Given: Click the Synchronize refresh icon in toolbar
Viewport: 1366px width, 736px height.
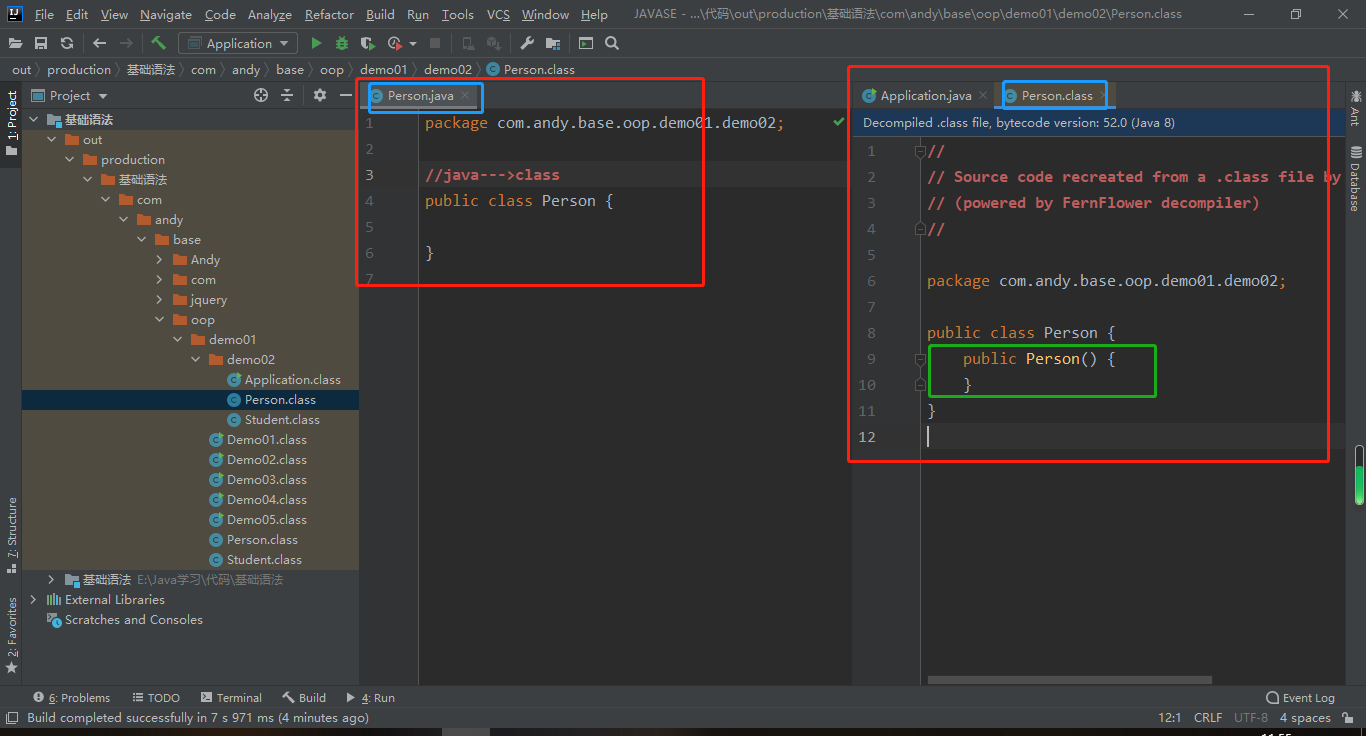Looking at the screenshot, I should 67,43.
